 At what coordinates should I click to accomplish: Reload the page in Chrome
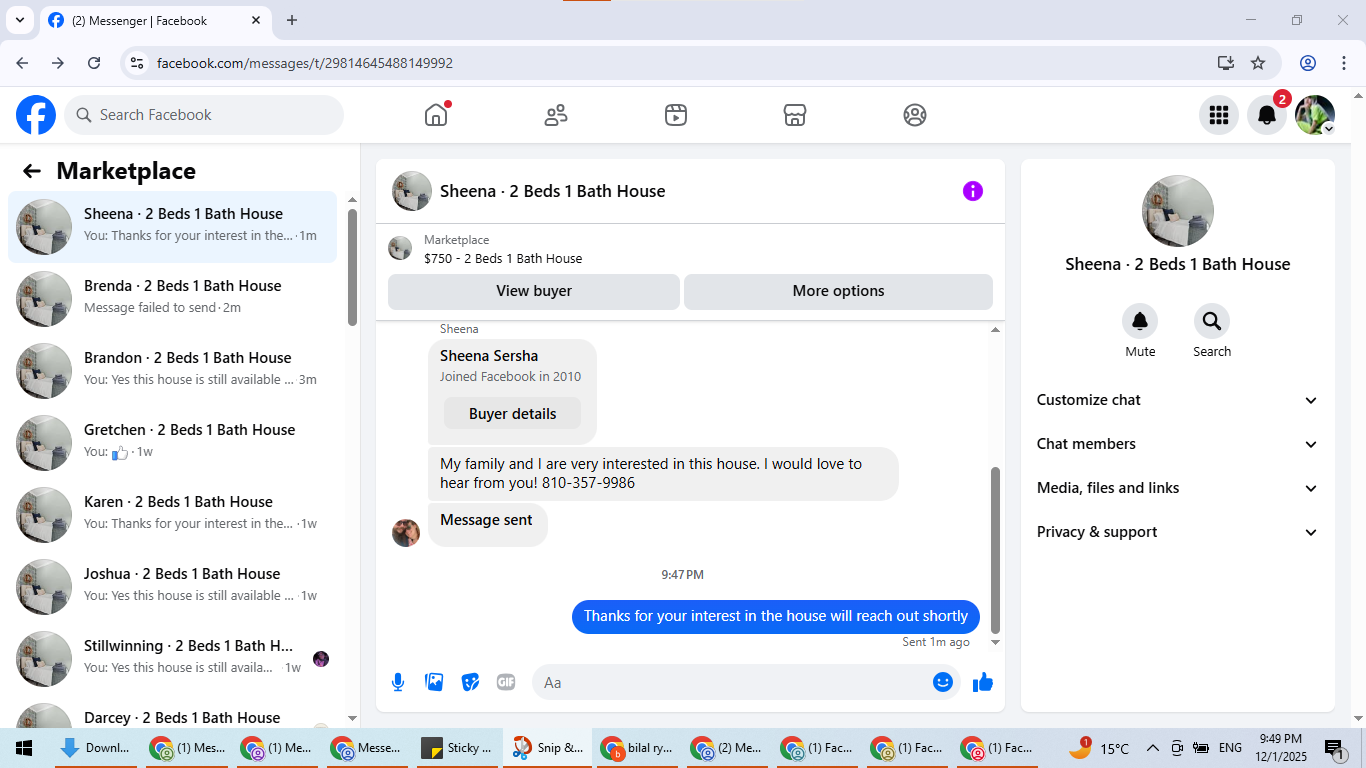[x=94, y=63]
